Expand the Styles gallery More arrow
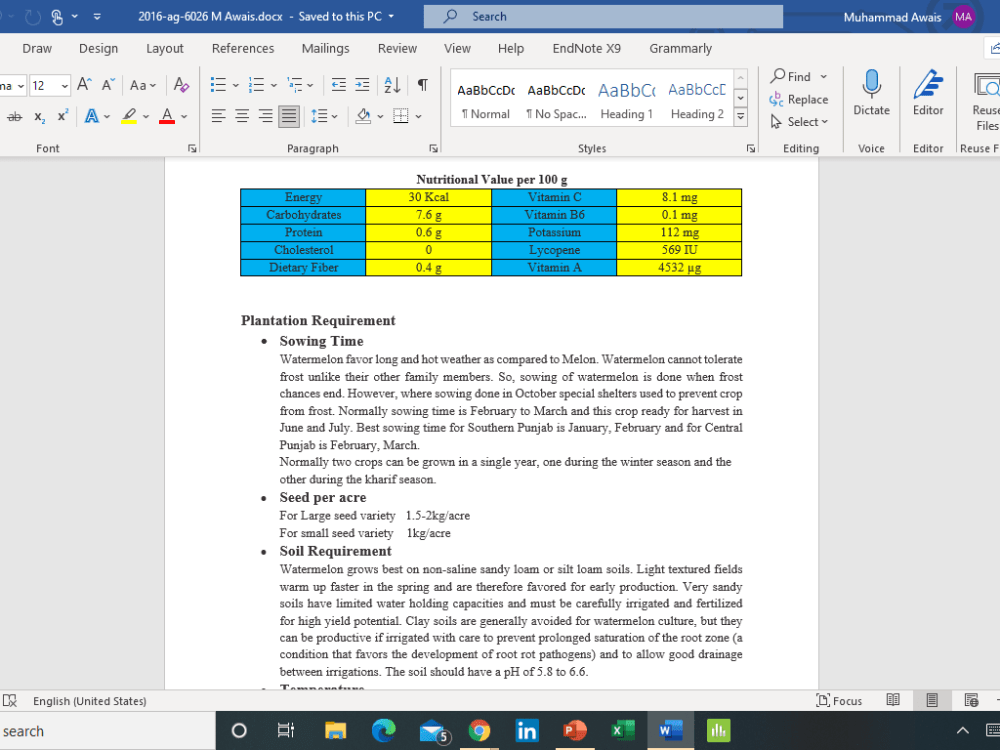 click(x=740, y=117)
